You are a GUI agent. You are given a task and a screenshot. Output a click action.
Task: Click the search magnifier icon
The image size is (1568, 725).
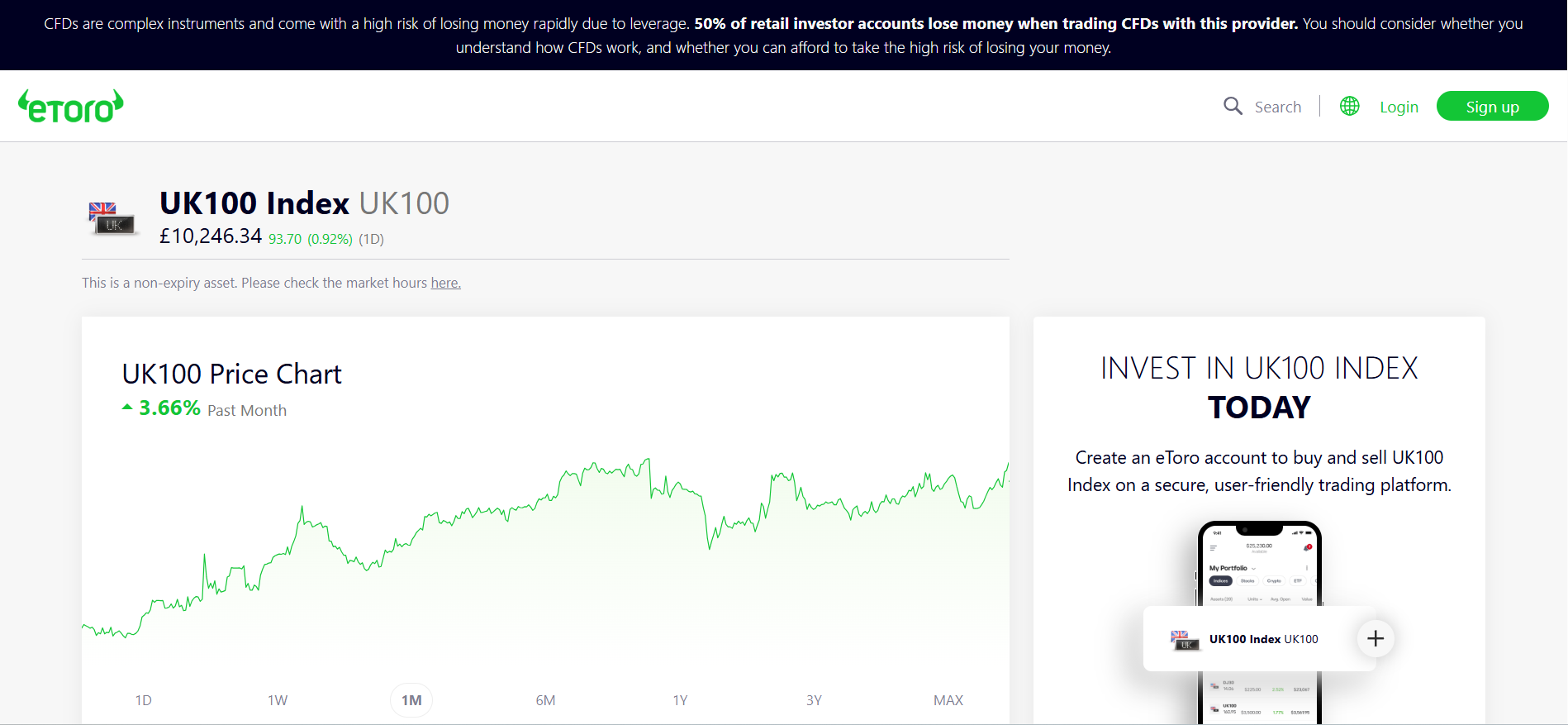pyautogui.click(x=1233, y=106)
